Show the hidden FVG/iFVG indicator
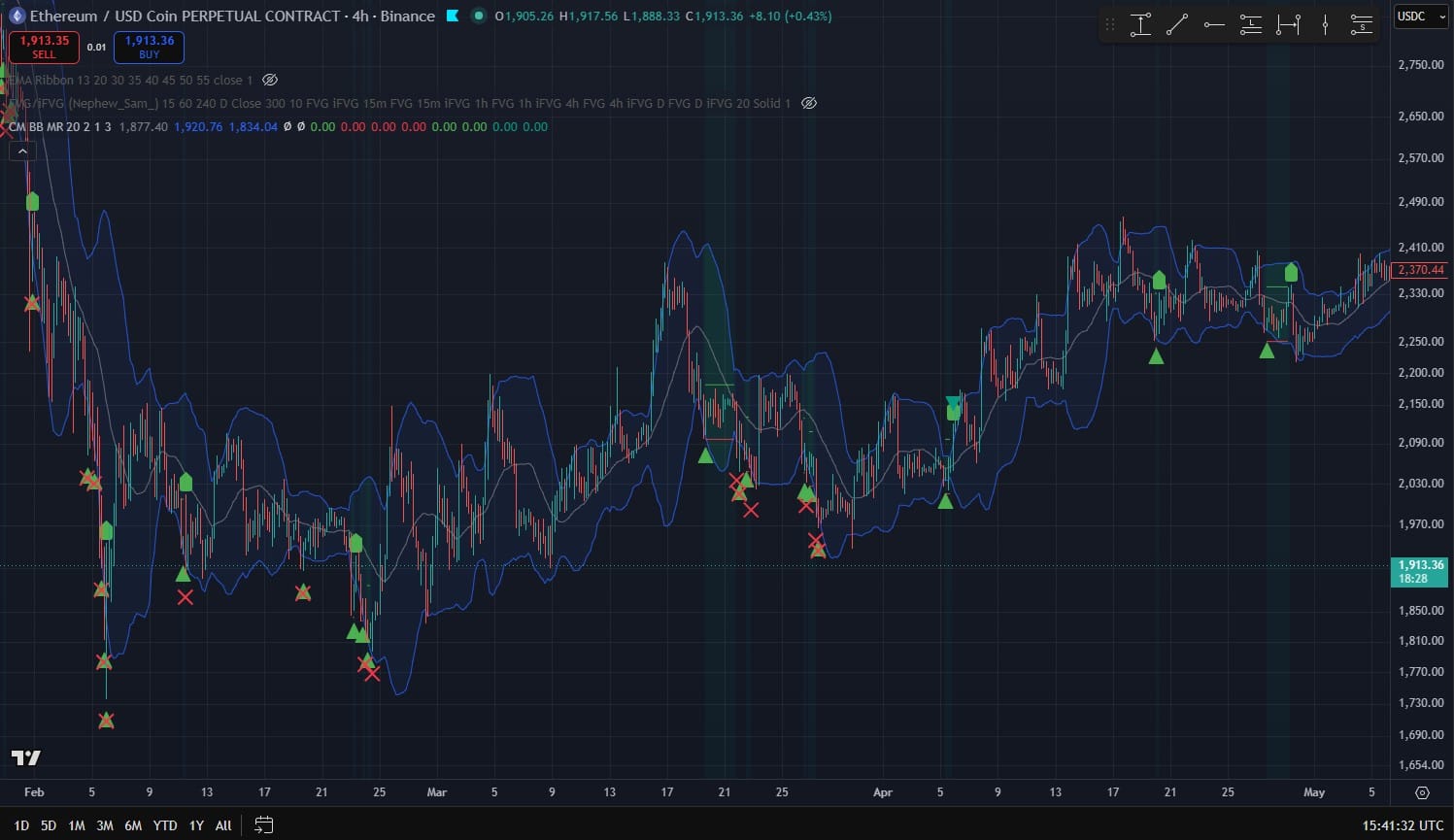1454x840 pixels. coord(809,103)
